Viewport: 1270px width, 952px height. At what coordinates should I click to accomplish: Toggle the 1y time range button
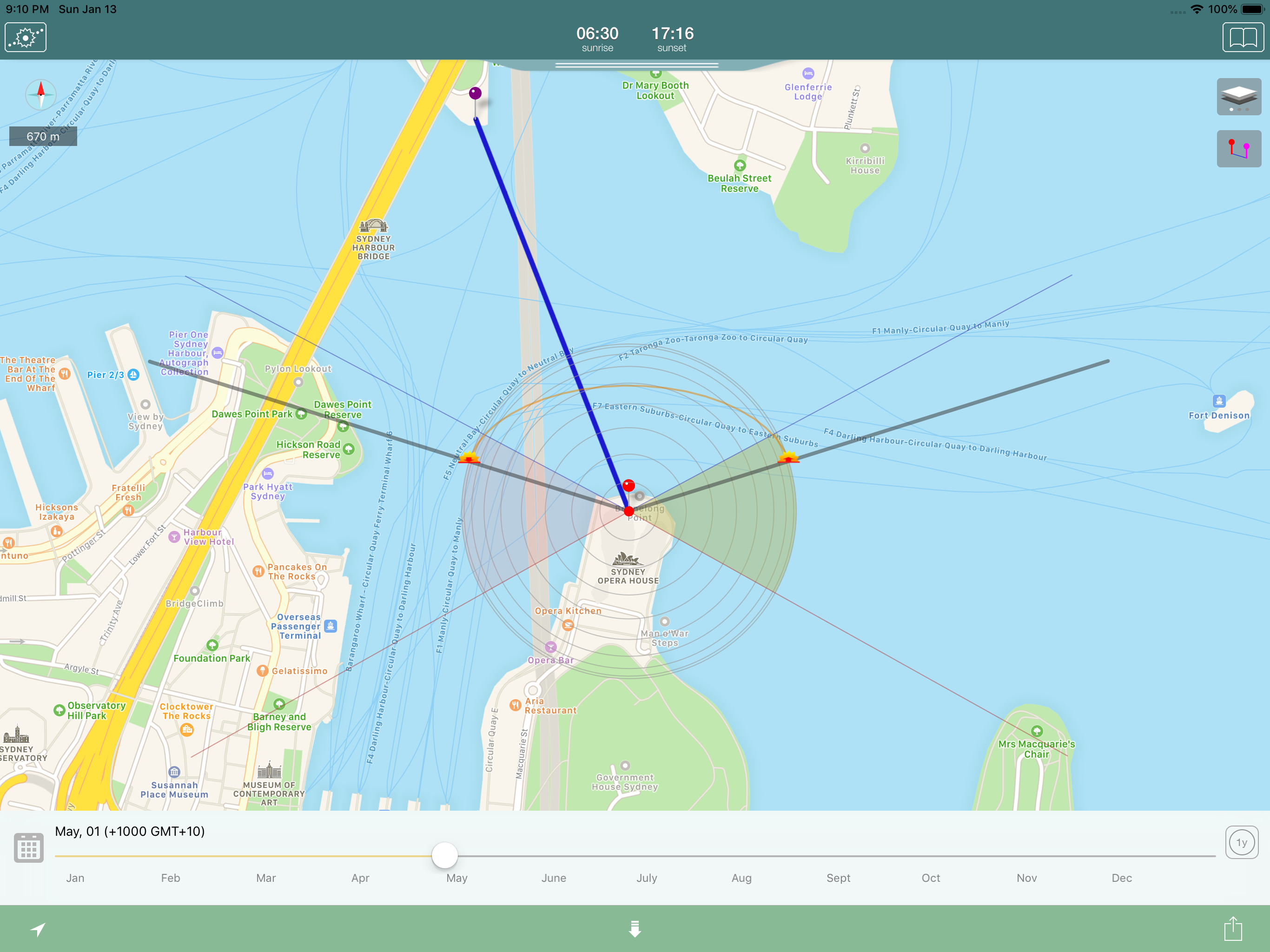(1241, 842)
